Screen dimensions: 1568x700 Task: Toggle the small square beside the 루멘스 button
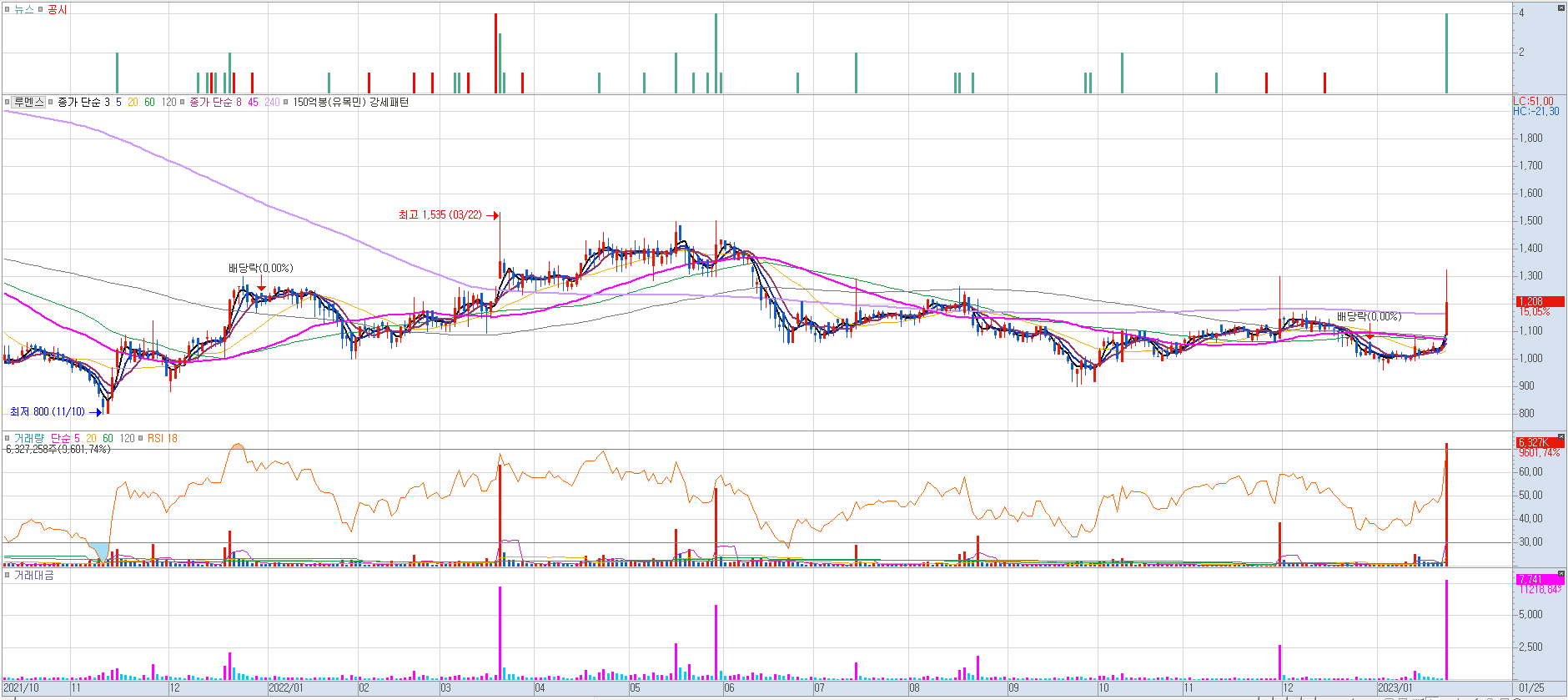click(8, 102)
